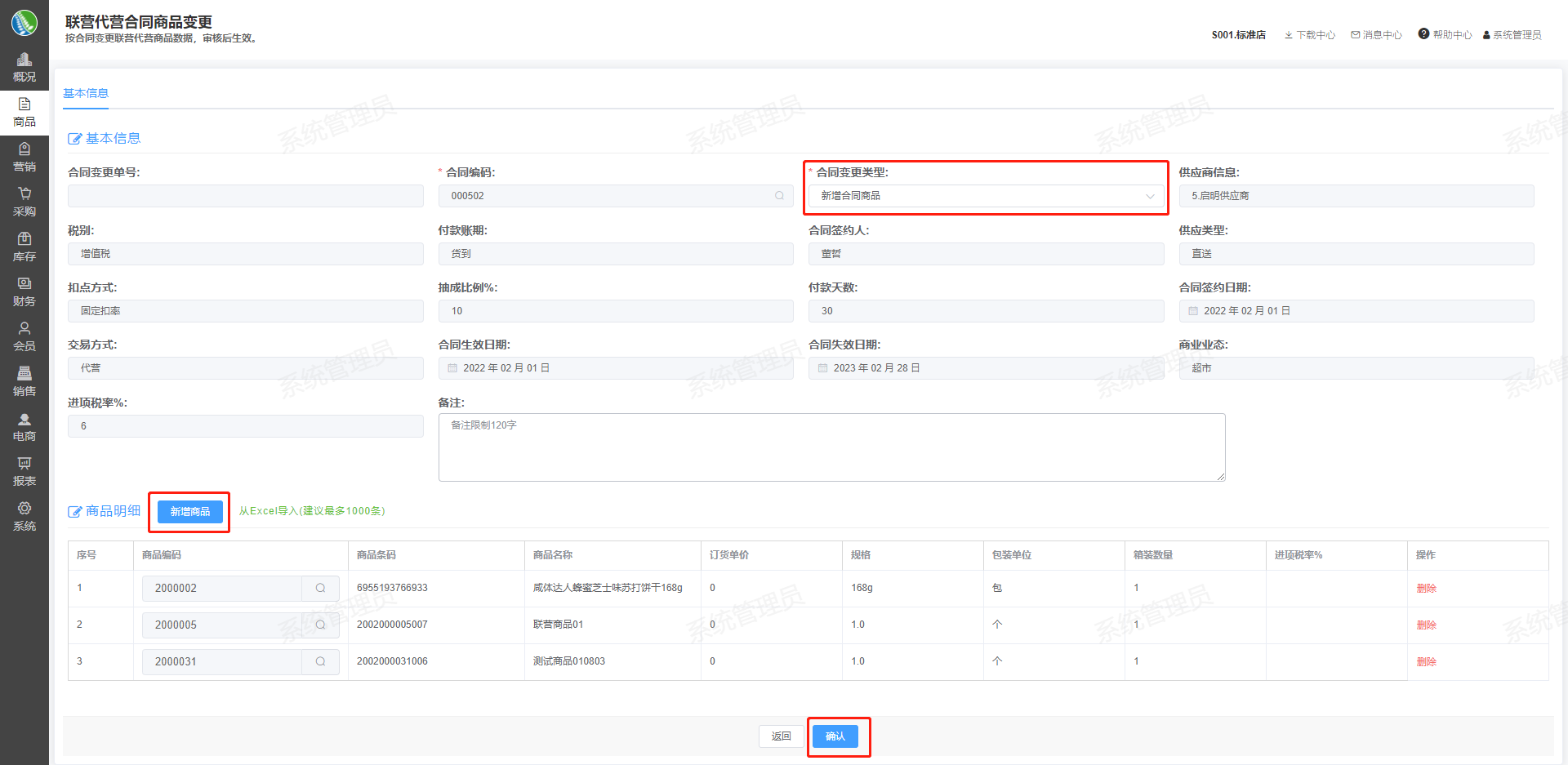The width and height of the screenshot is (1568, 765).
Task: Delete row with product 测试商品010803
Action: (x=1426, y=662)
